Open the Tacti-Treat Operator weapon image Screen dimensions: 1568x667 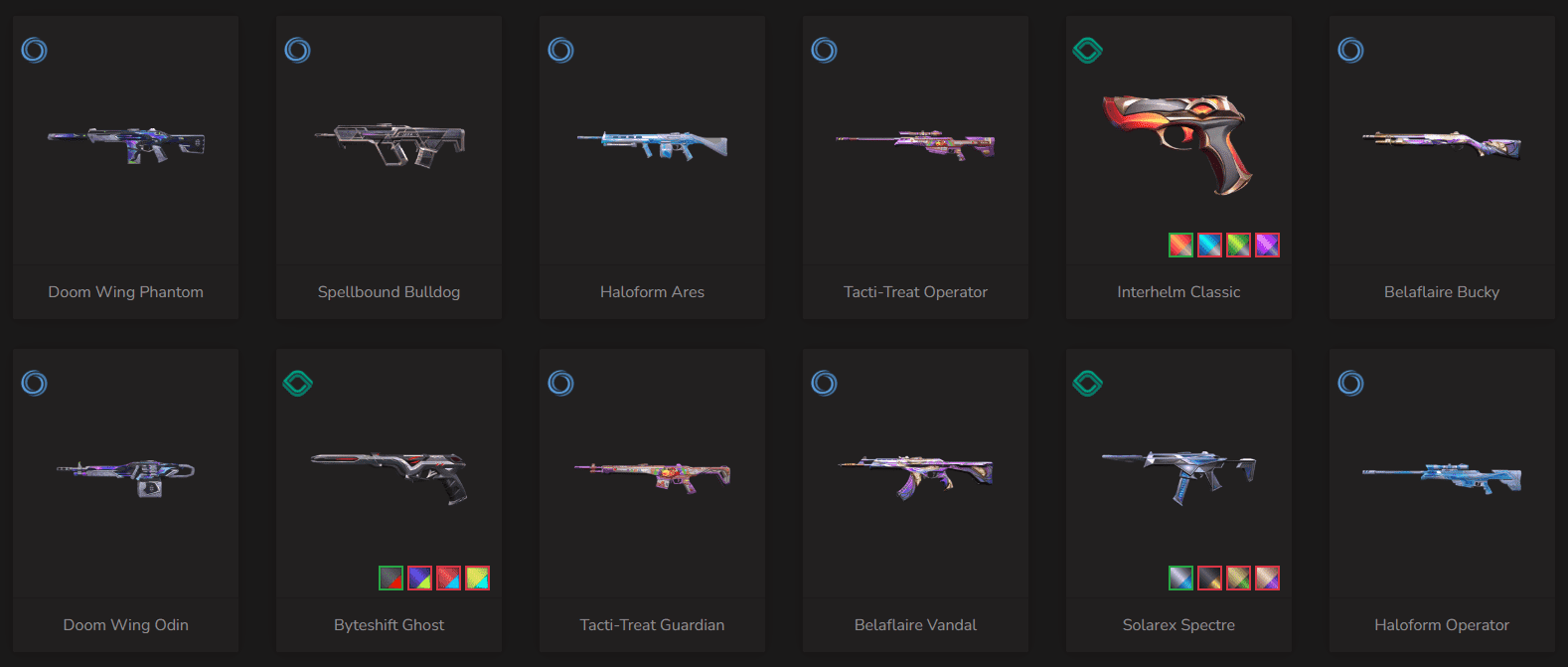pyautogui.click(x=915, y=145)
